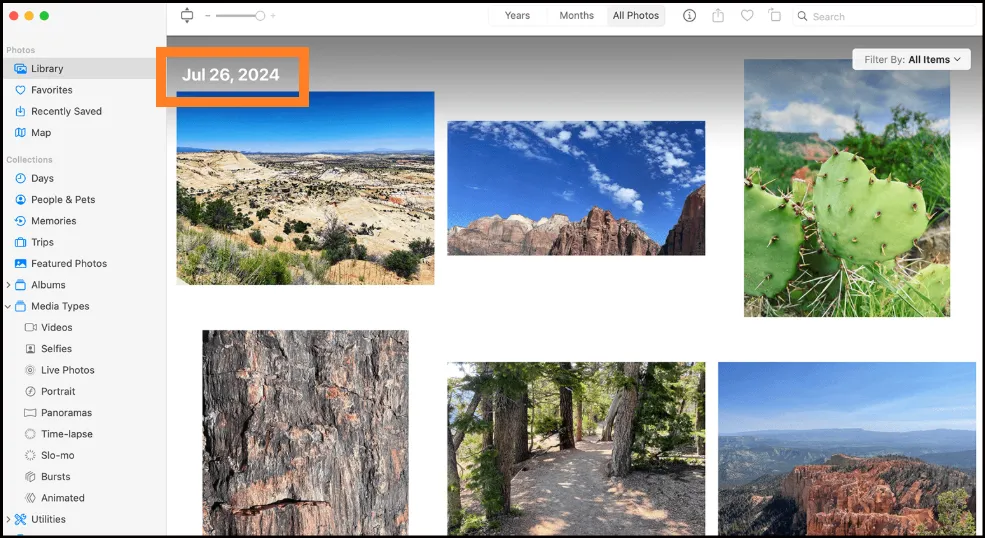Open the Bursts icon
This screenshot has height=538, width=985.
(x=30, y=477)
